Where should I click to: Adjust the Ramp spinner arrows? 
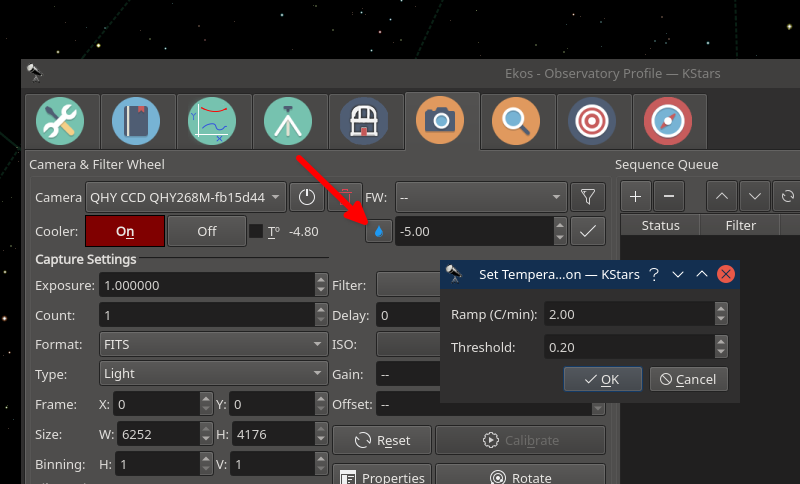click(721, 314)
